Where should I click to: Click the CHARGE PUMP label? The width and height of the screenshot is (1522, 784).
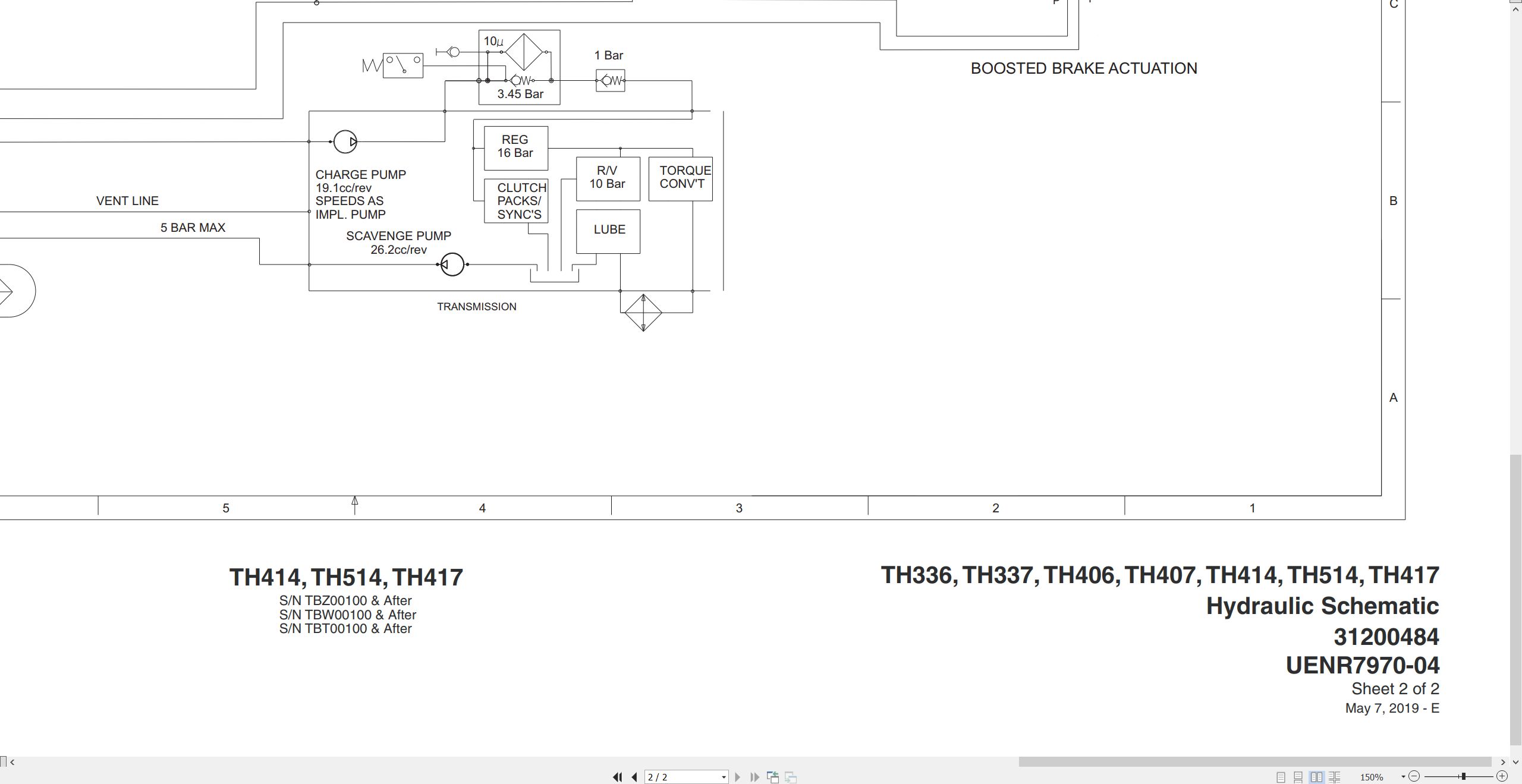coord(360,175)
